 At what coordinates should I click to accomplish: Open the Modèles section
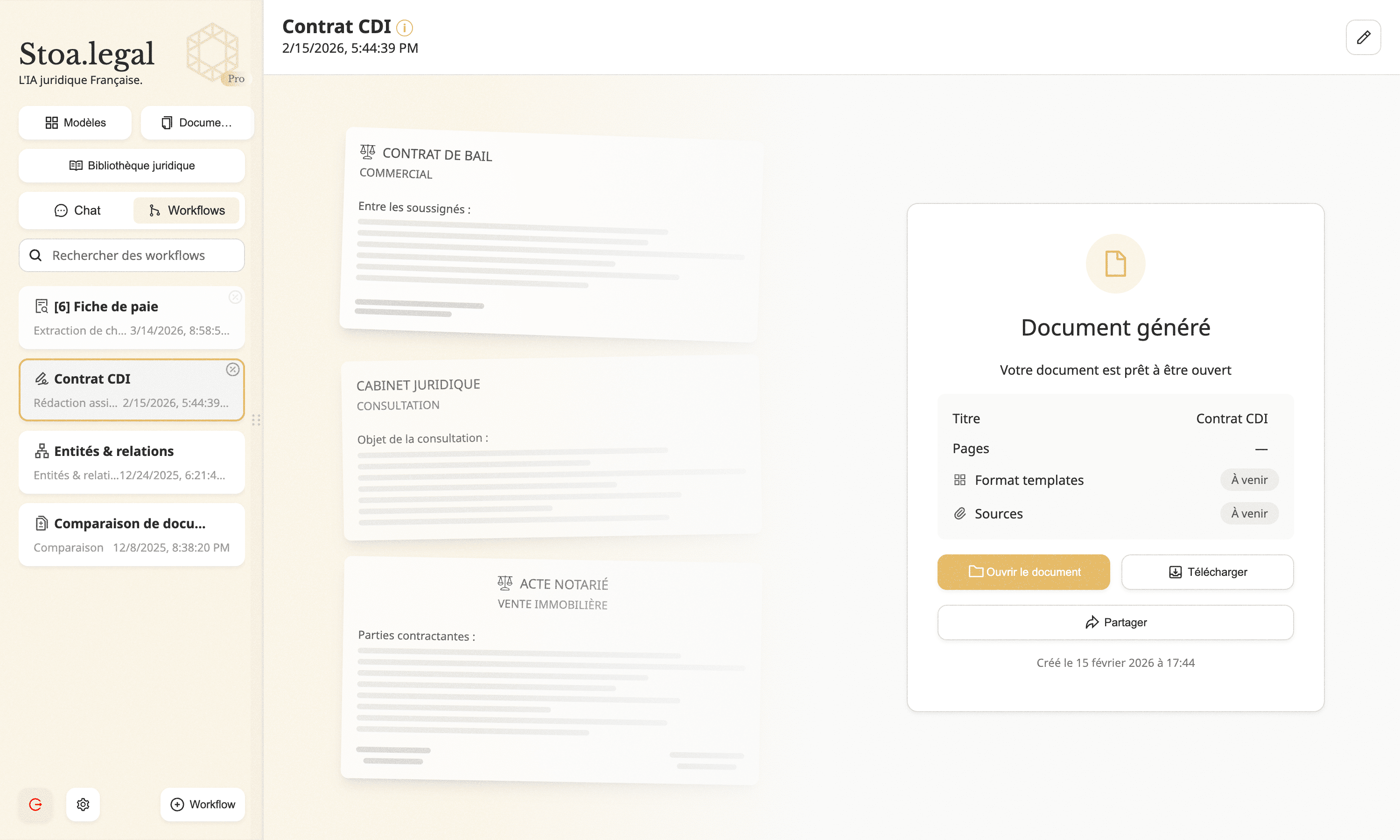pos(75,123)
